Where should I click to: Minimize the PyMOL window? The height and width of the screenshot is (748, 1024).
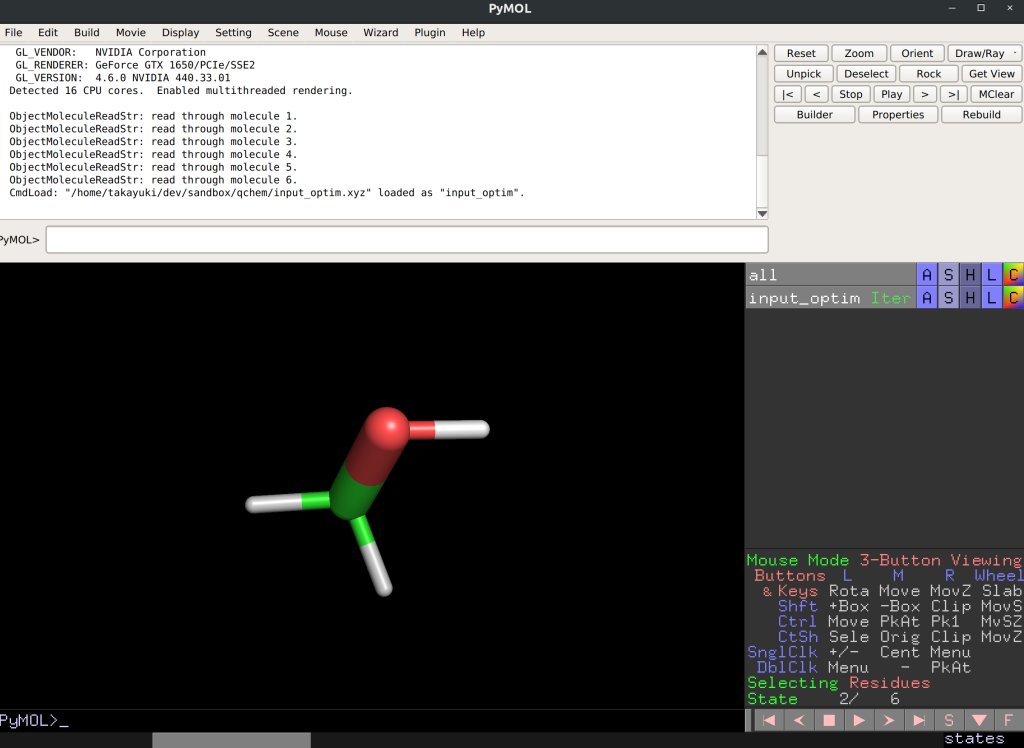tap(952, 8)
